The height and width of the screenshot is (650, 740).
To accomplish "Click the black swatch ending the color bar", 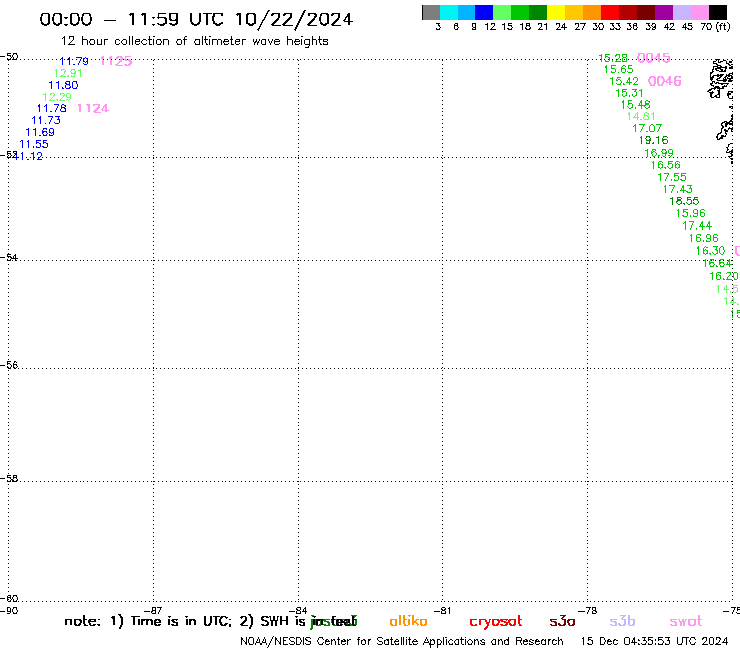I will (x=718, y=12).
